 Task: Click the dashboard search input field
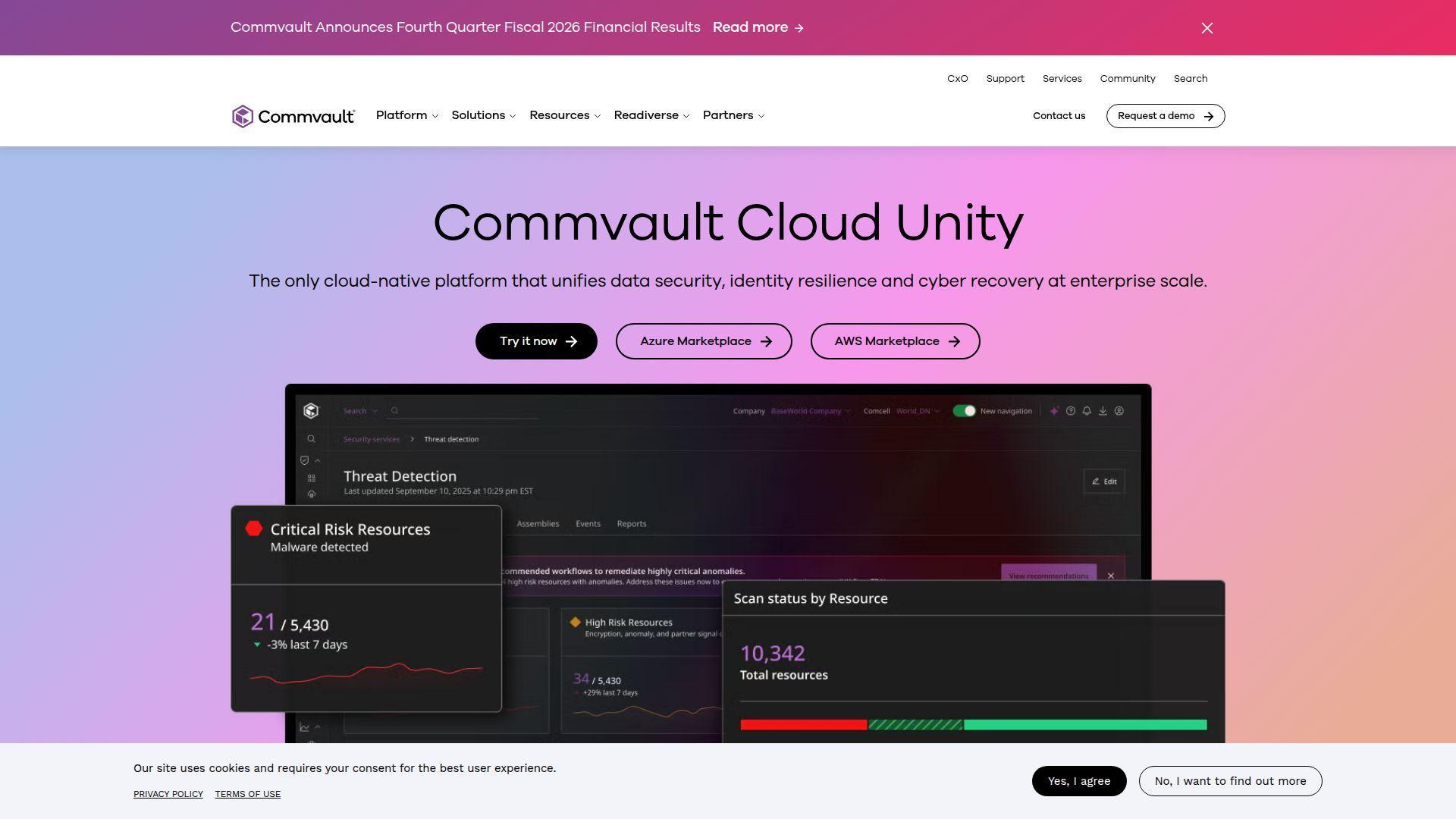coord(464,411)
